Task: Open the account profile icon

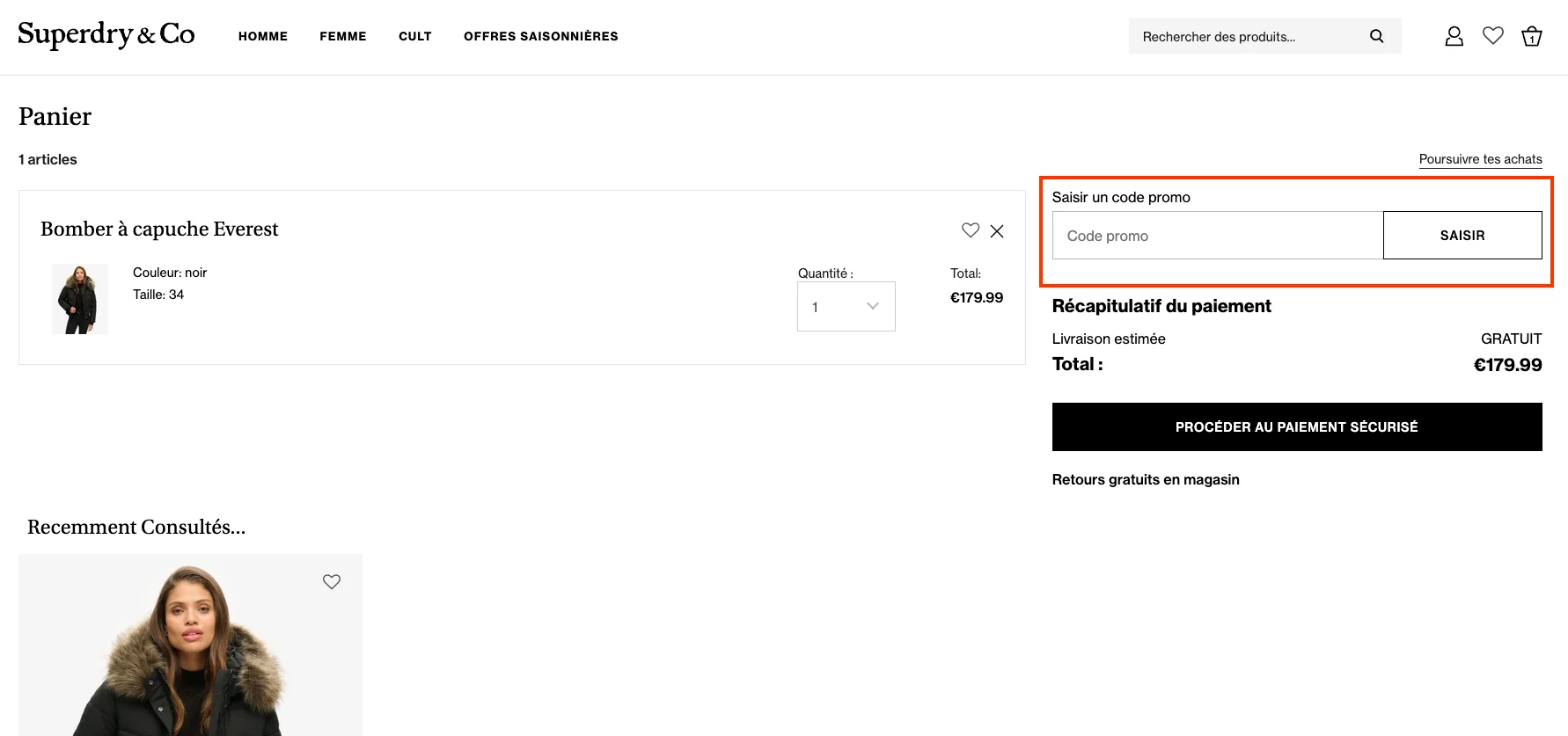Action: point(1454,36)
